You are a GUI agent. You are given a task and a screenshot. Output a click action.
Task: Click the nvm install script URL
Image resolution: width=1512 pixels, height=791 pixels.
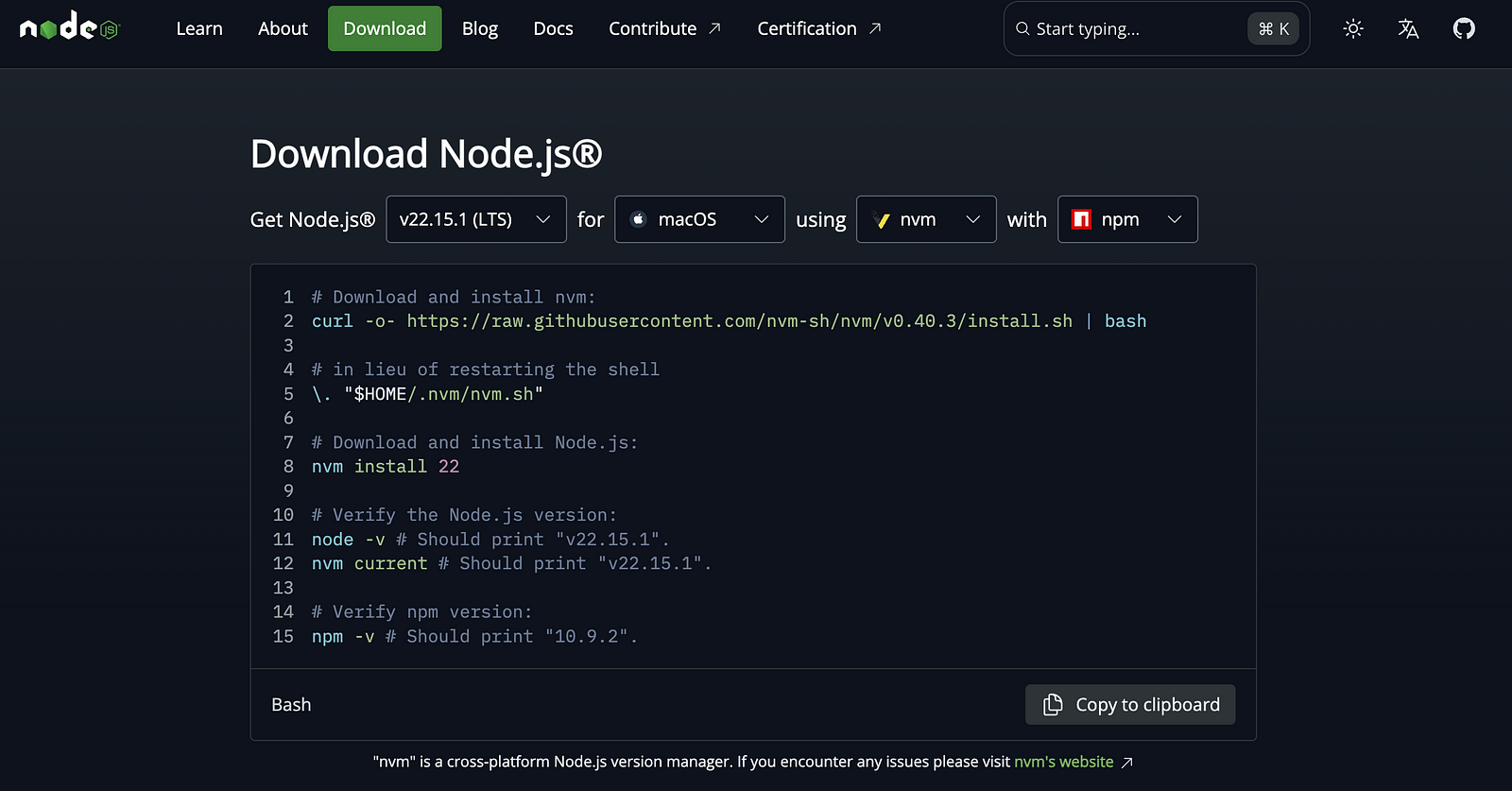[x=740, y=321]
